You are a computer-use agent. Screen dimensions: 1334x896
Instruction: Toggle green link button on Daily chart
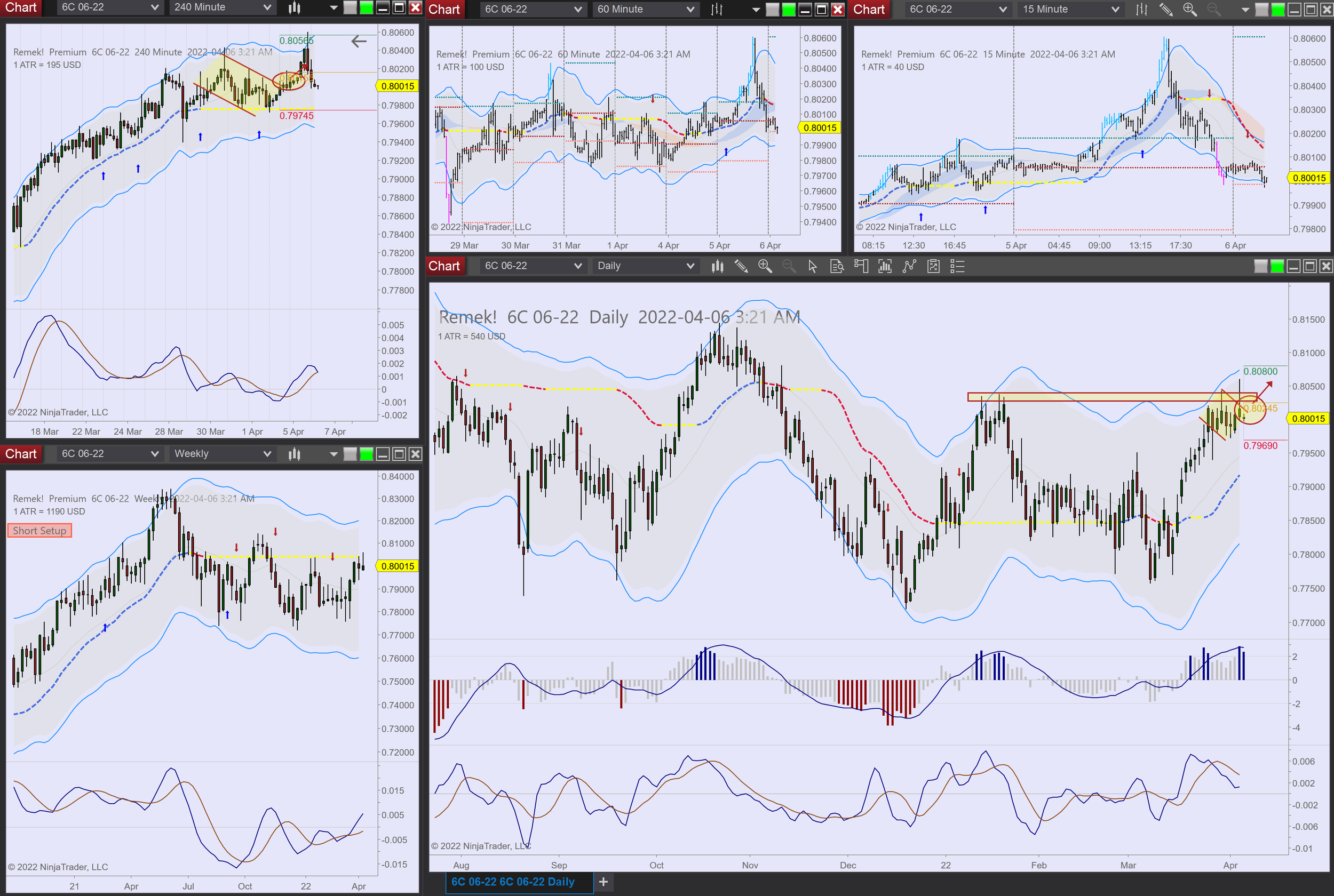point(1277,266)
